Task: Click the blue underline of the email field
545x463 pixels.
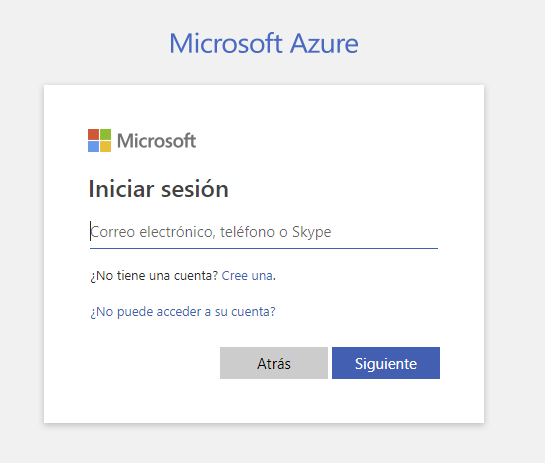Action: point(264,249)
